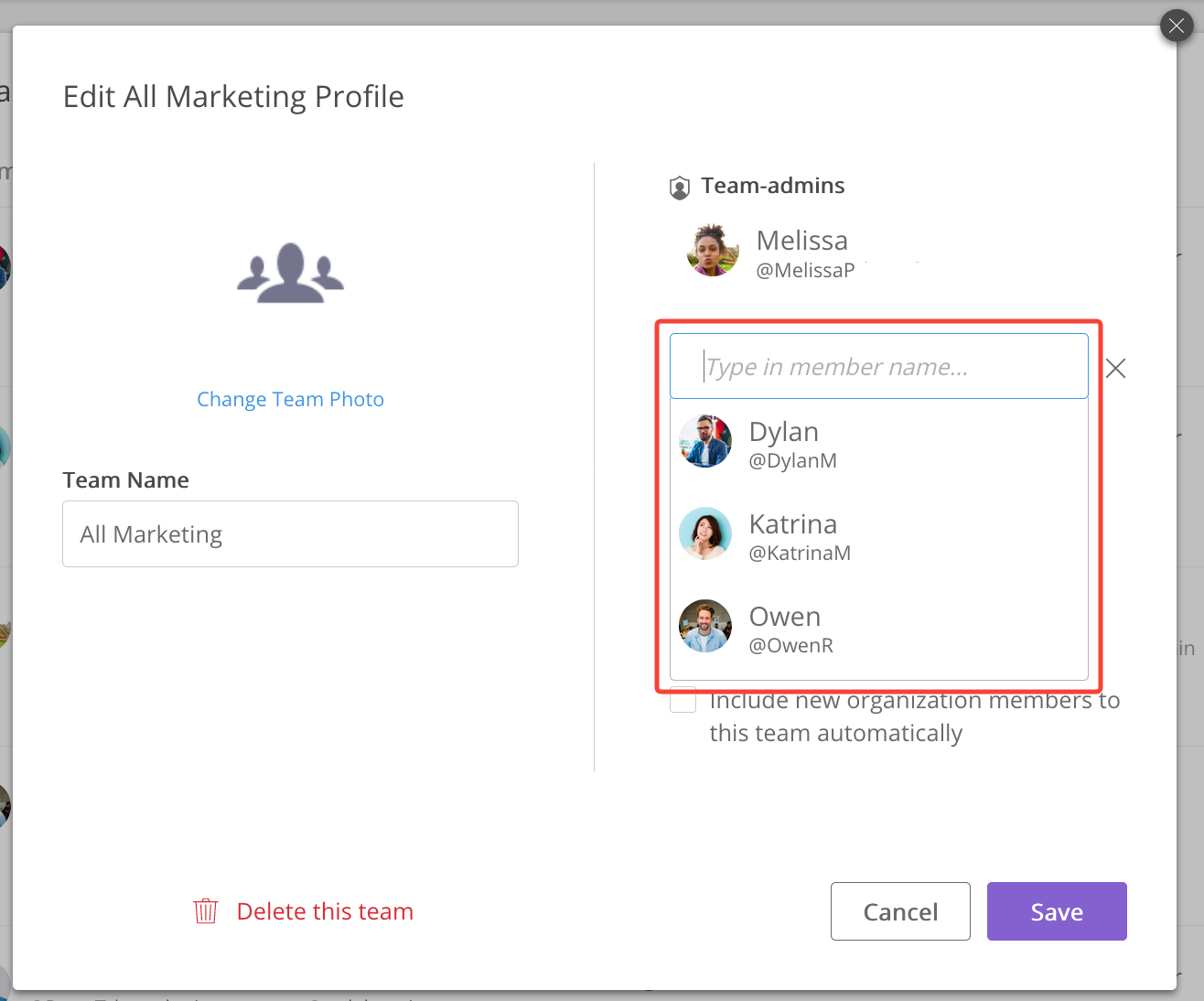Select Katrina from the member suggestions

879,535
